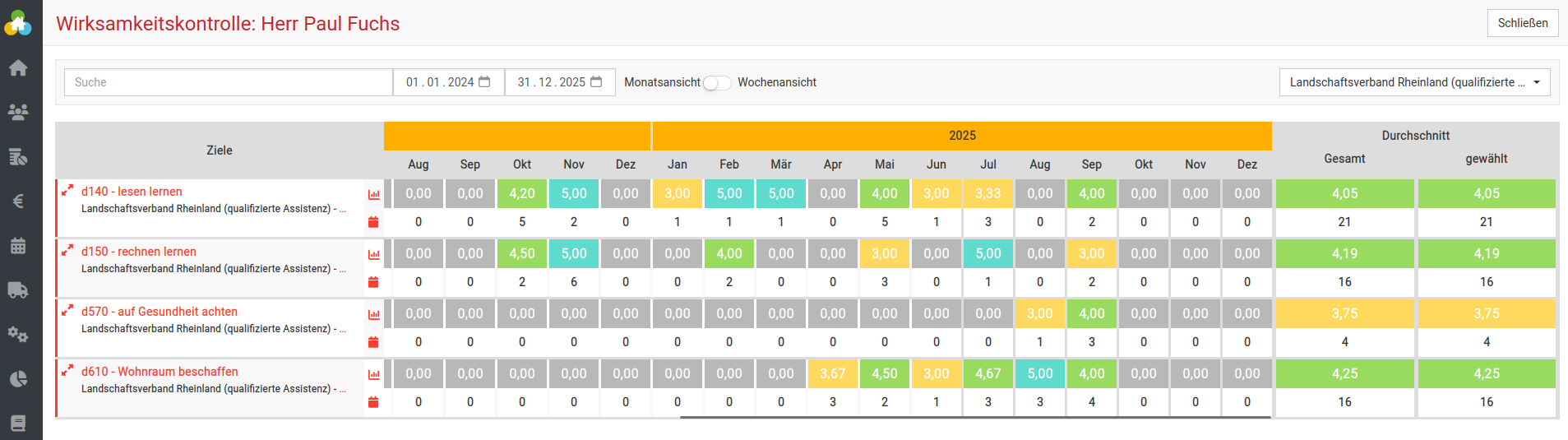Click the euro finance sidebar icon

pos(18,201)
